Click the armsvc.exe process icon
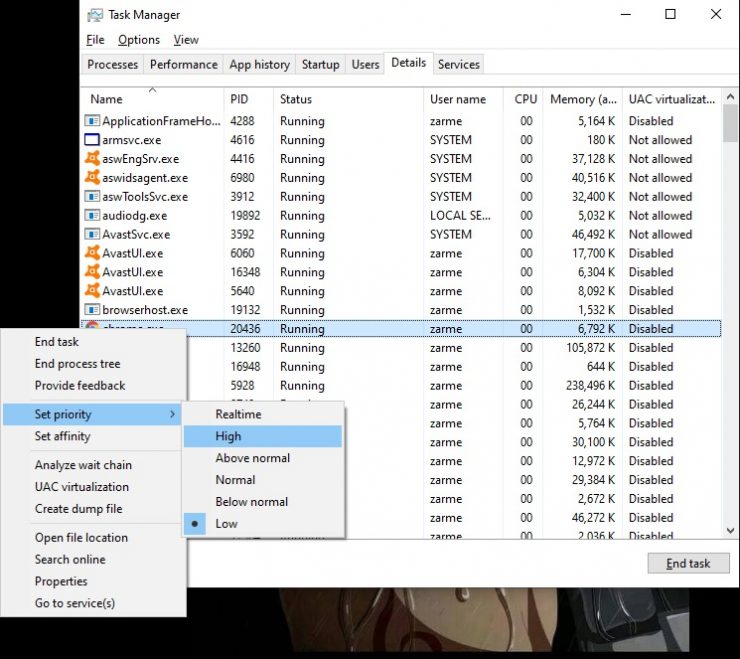This screenshot has height=659, width=740. [x=92, y=140]
